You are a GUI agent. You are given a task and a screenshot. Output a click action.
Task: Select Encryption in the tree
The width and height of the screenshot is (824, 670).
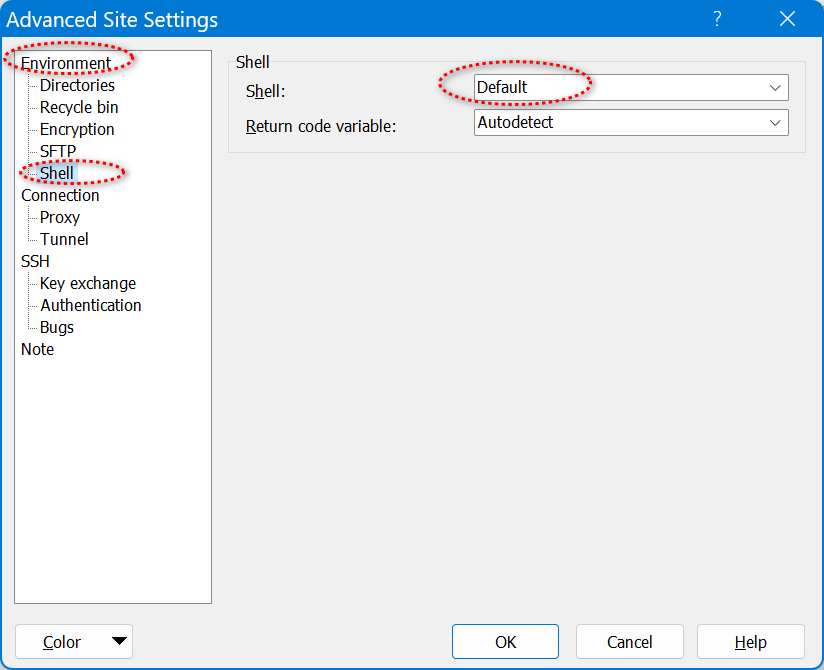point(77,129)
